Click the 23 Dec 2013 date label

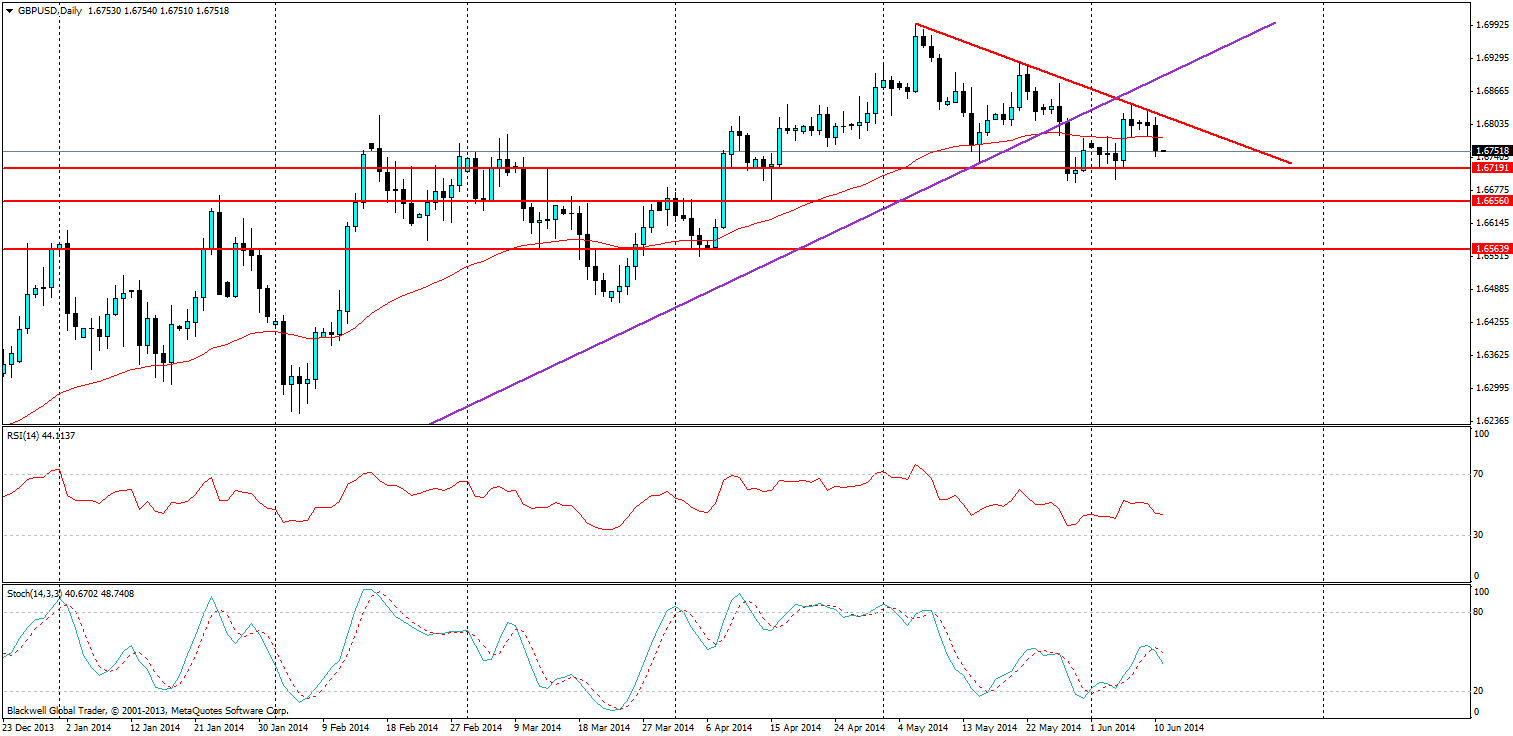coord(27,728)
